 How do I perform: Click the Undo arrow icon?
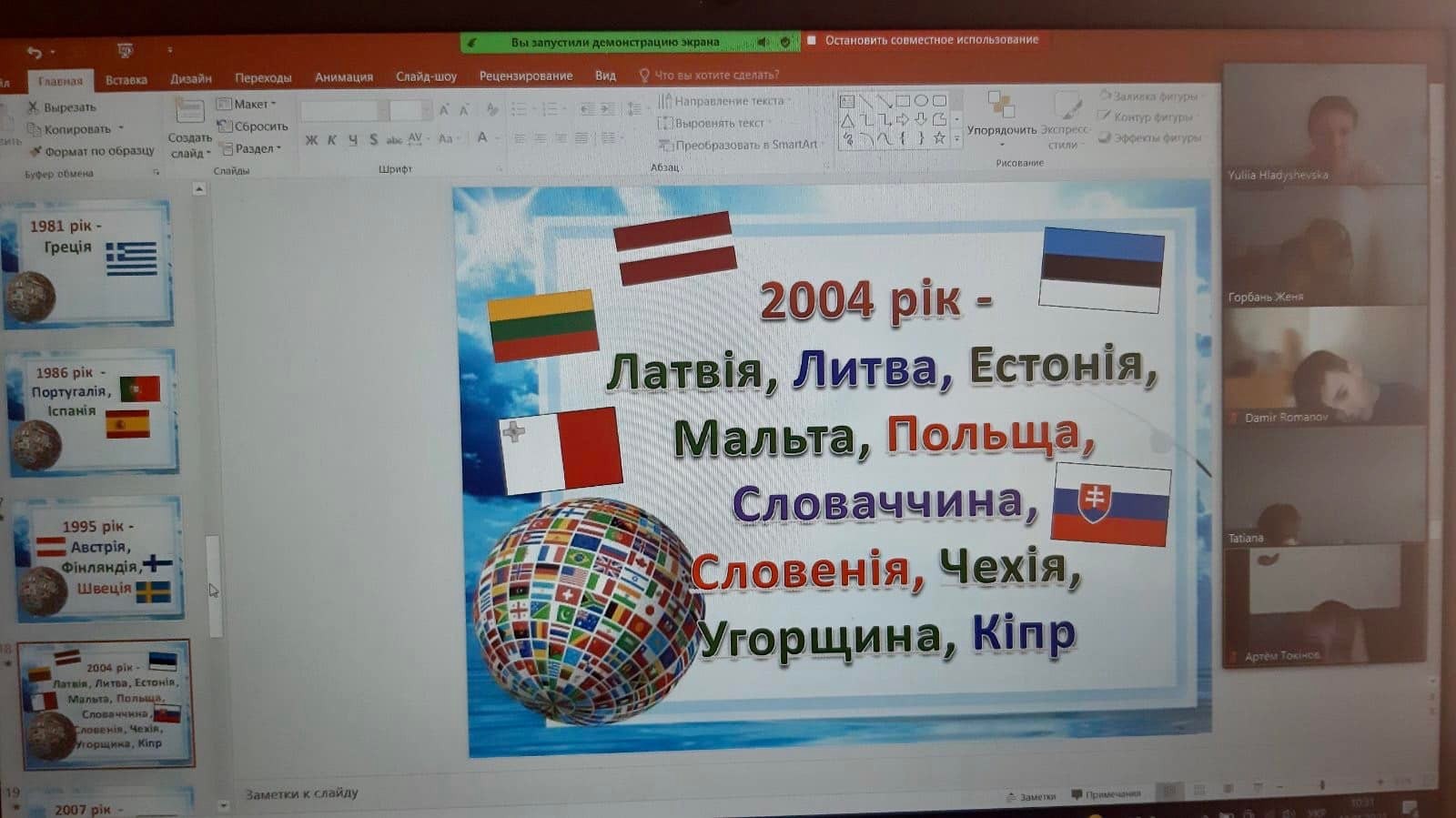(35, 53)
